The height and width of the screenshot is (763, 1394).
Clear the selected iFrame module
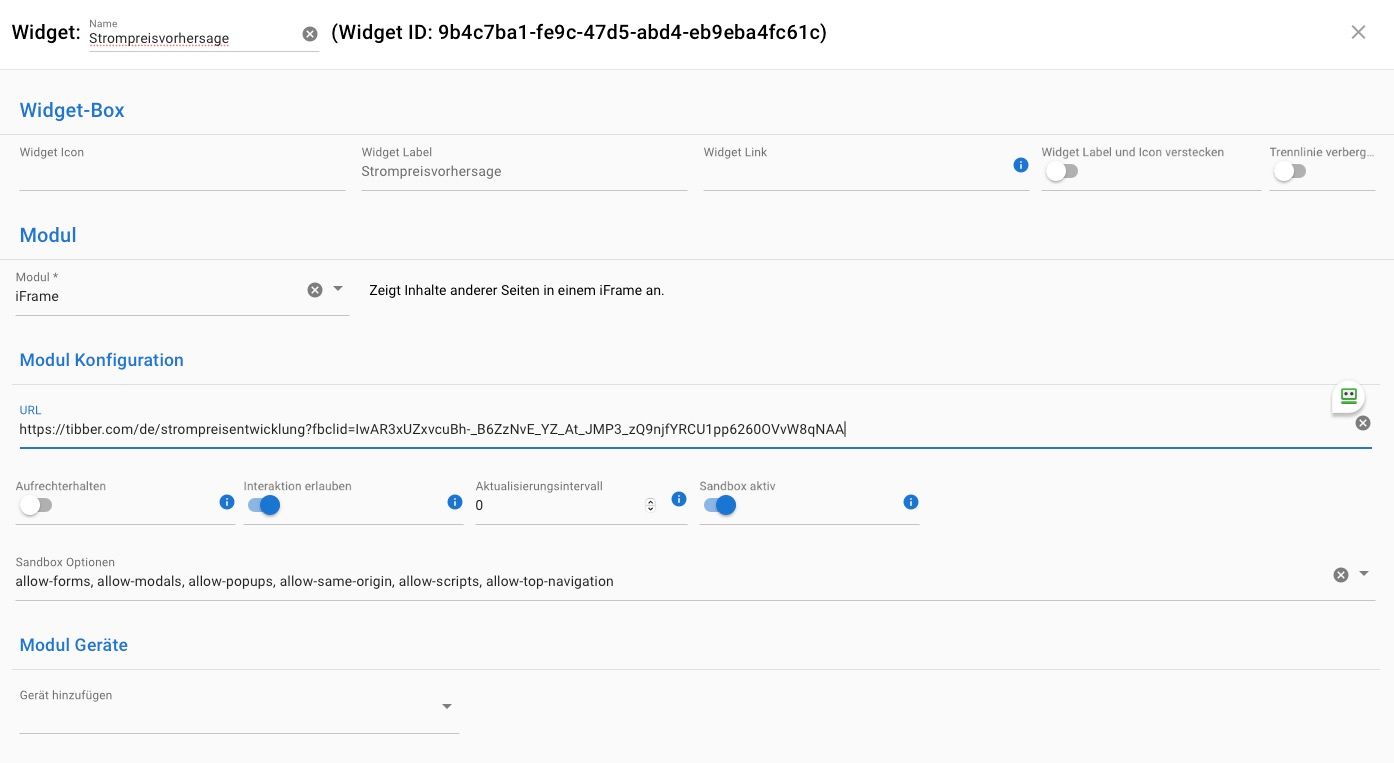315,290
